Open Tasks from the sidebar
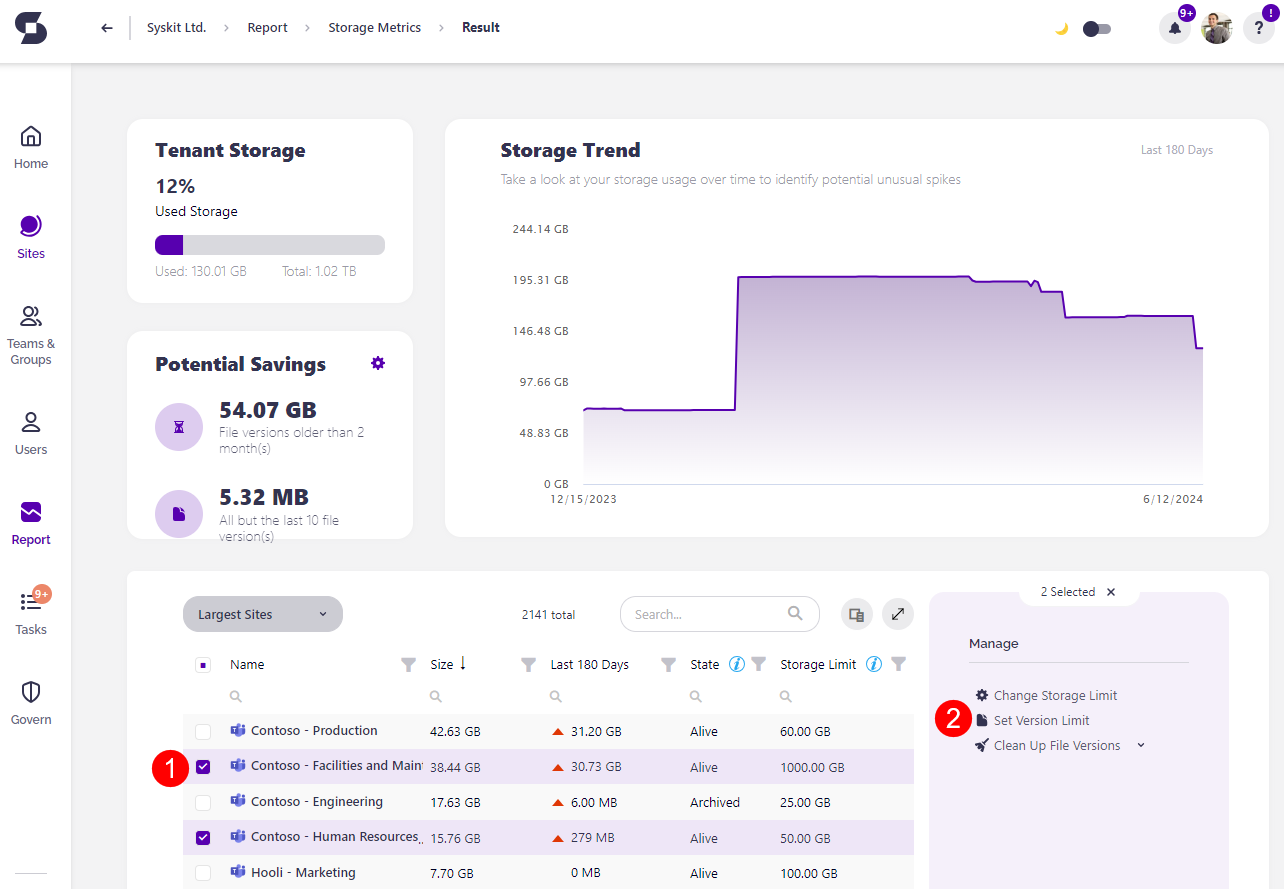1284x889 pixels. point(30,611)
